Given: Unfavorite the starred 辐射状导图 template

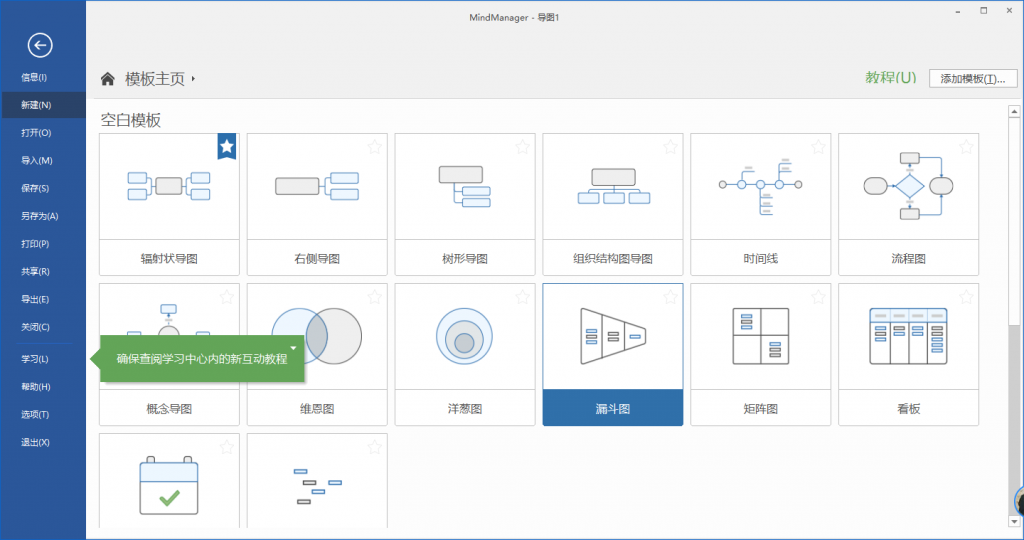Looking at the screenshot, I should tap(227, 147).
